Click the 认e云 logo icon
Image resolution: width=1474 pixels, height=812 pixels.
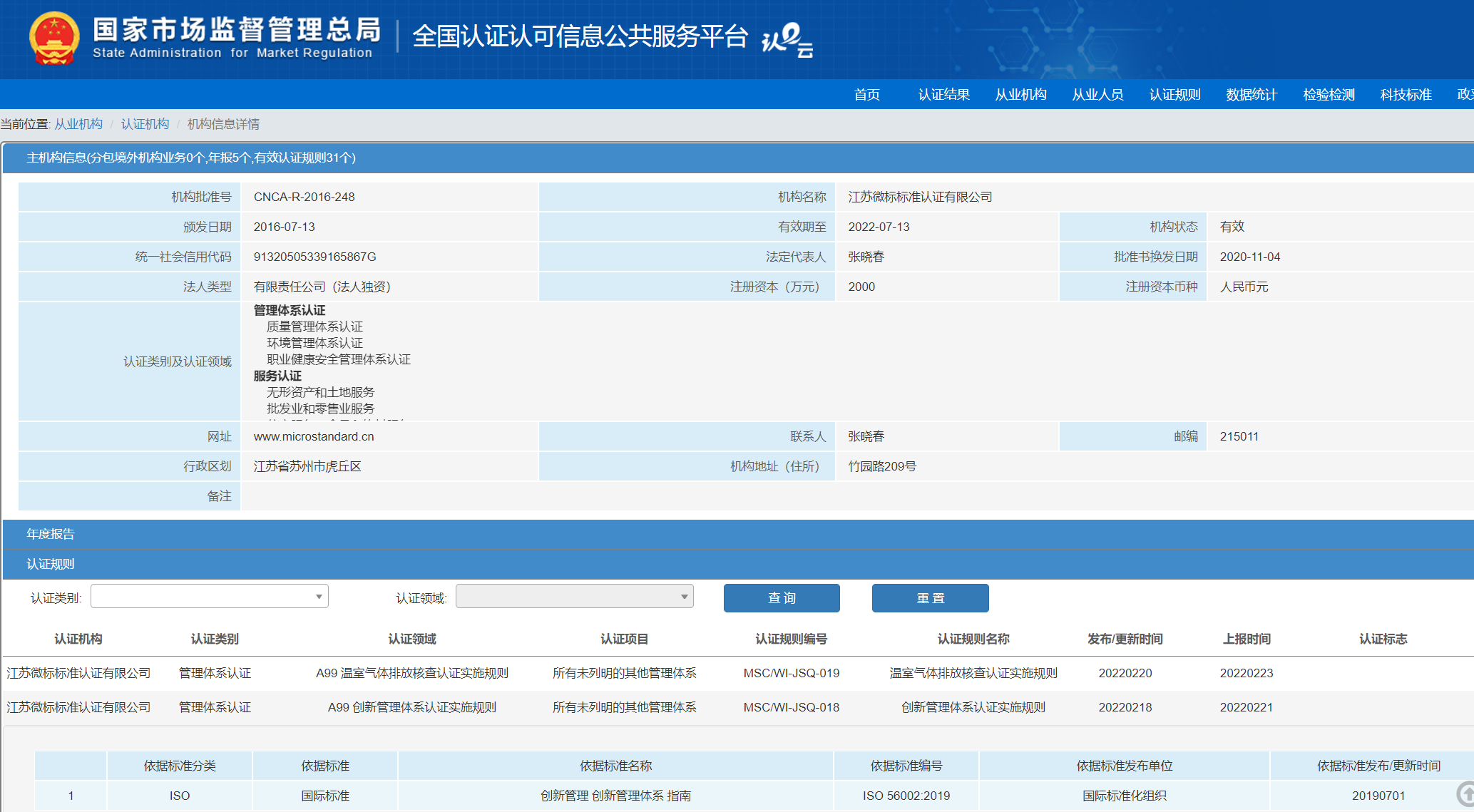pyautogui.click(x=787, y=39)
